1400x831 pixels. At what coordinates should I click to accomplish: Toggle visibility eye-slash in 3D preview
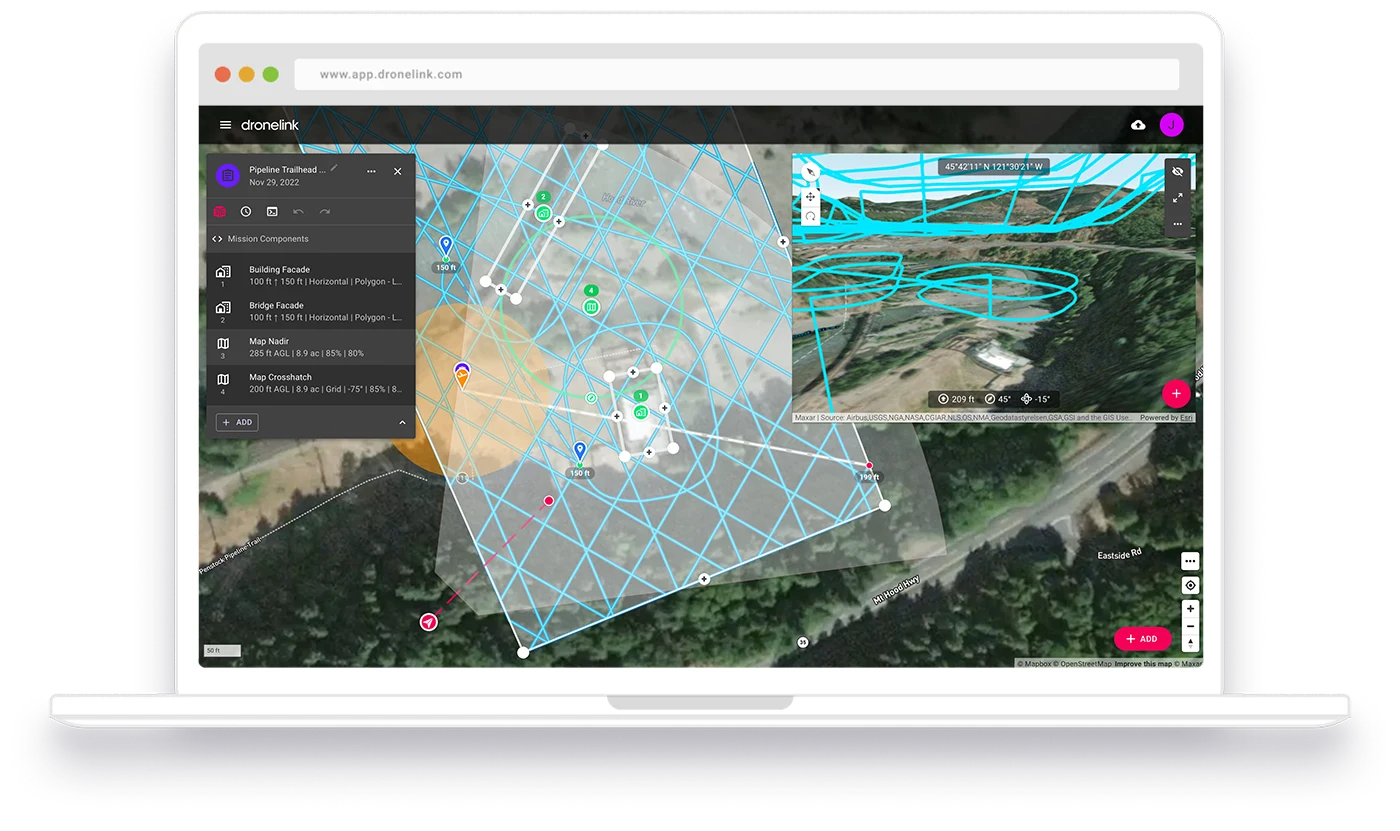1178,172
